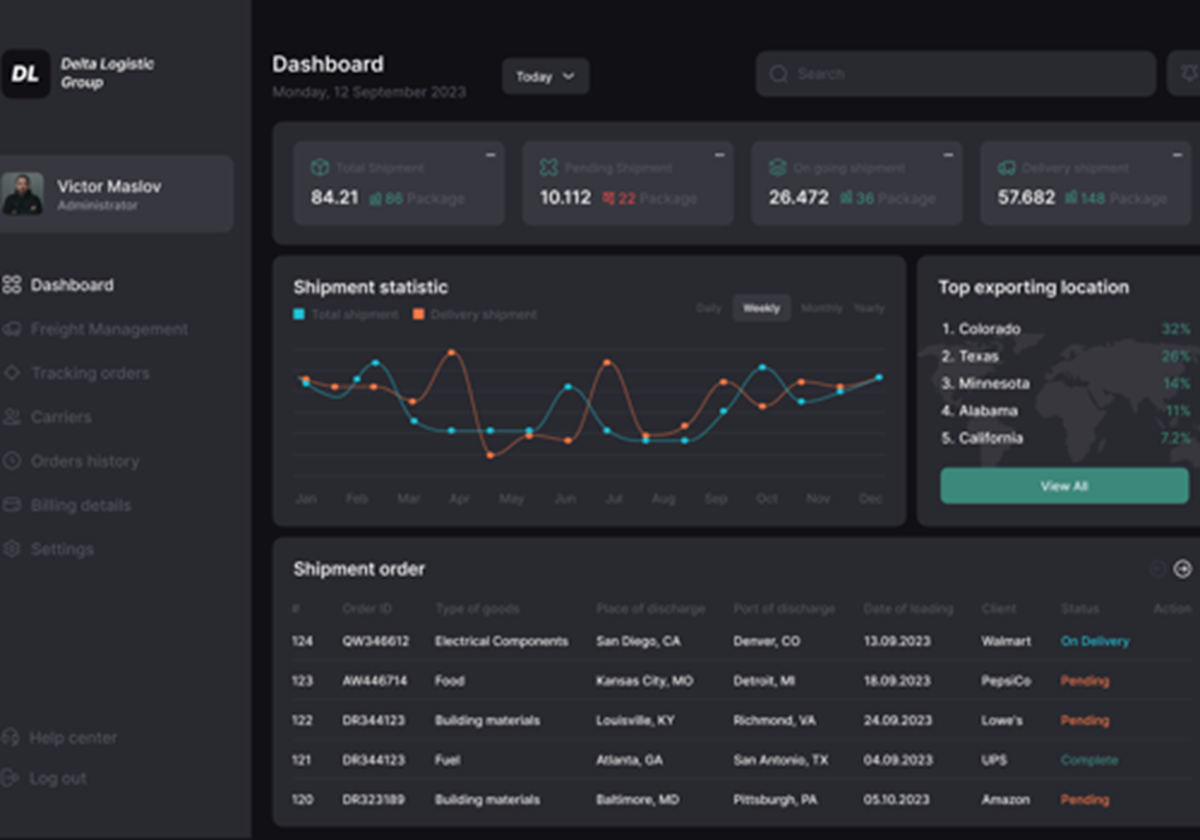Screen dimensions: 1200x840
Task: Click the Search input field
Action: [955, 74]
